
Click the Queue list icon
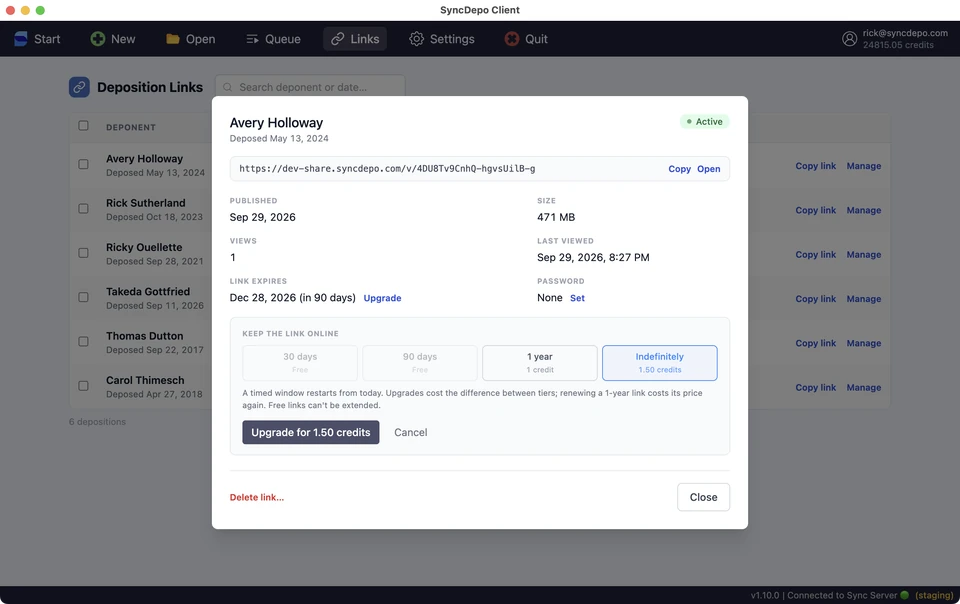(252, 39)
